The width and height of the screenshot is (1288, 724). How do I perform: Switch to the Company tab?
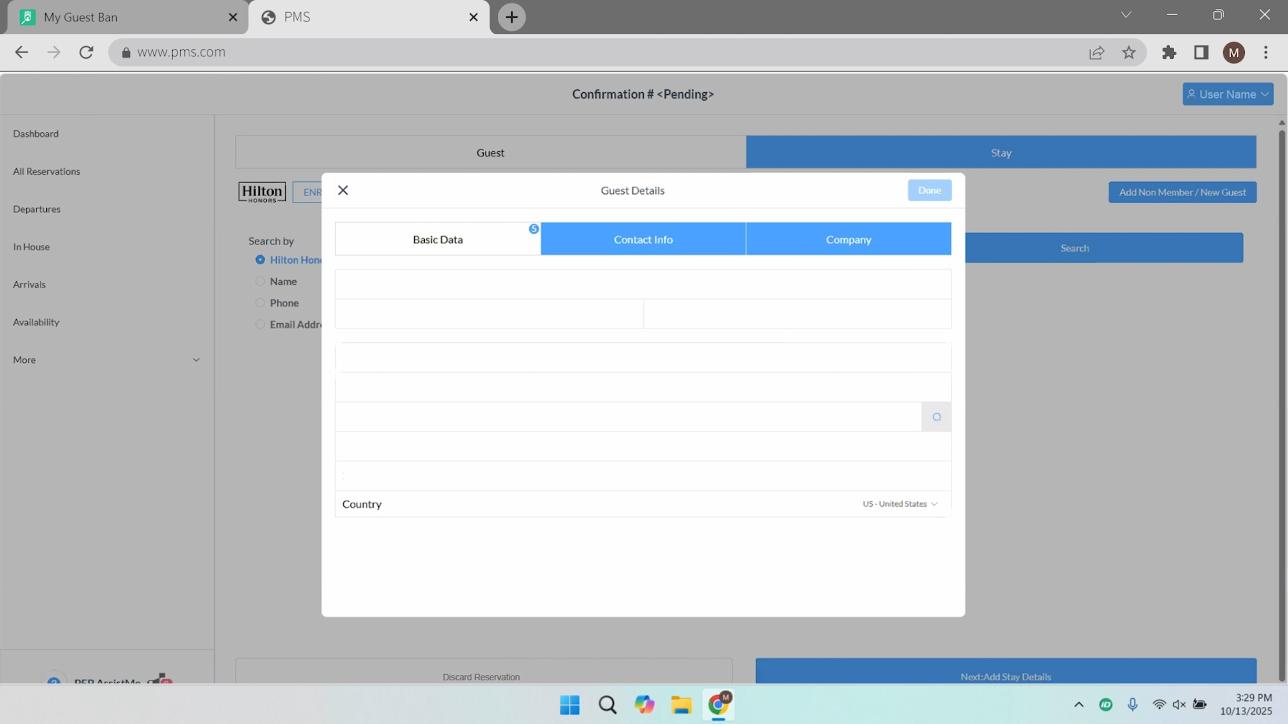[x=848, y=240]
